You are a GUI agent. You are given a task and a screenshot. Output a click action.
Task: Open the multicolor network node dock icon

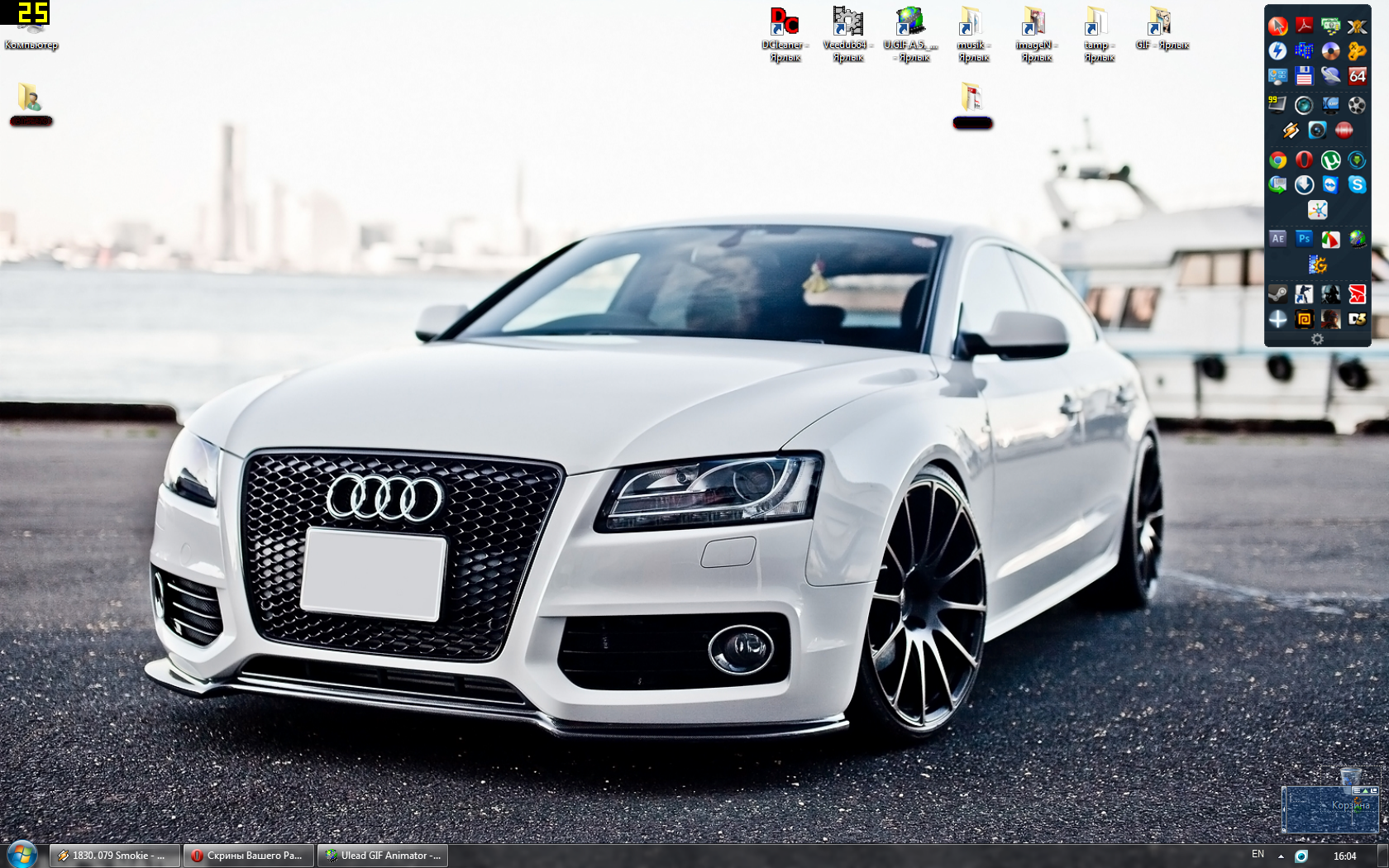point(1317,209)
